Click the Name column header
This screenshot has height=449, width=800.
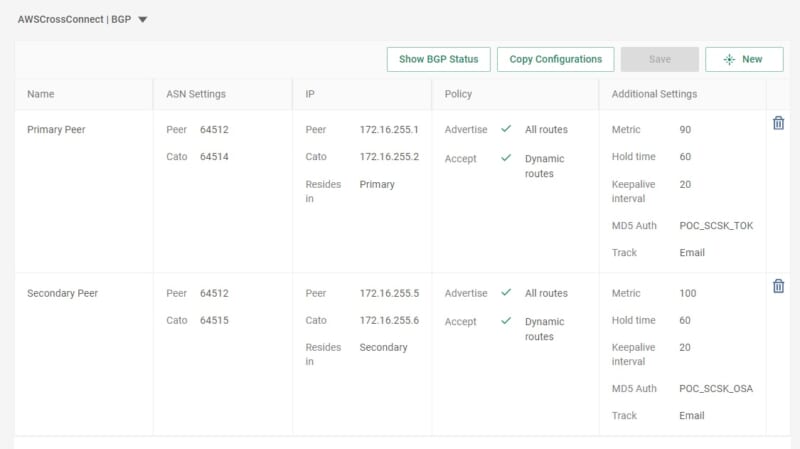coord(41,94)
